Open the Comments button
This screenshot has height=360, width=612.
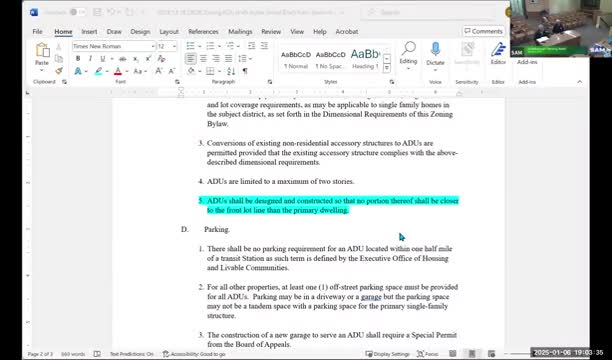click(x=484, y=31)
